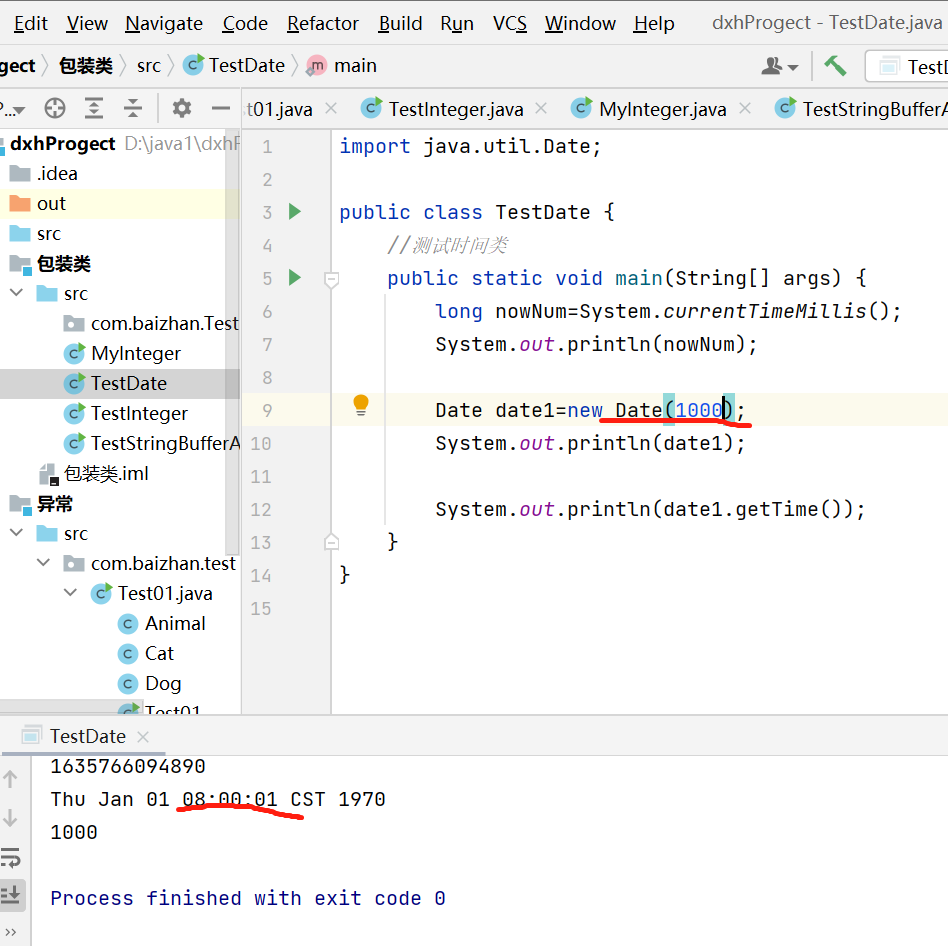Open the user account dropdown in toolbar

pos(779,66)
